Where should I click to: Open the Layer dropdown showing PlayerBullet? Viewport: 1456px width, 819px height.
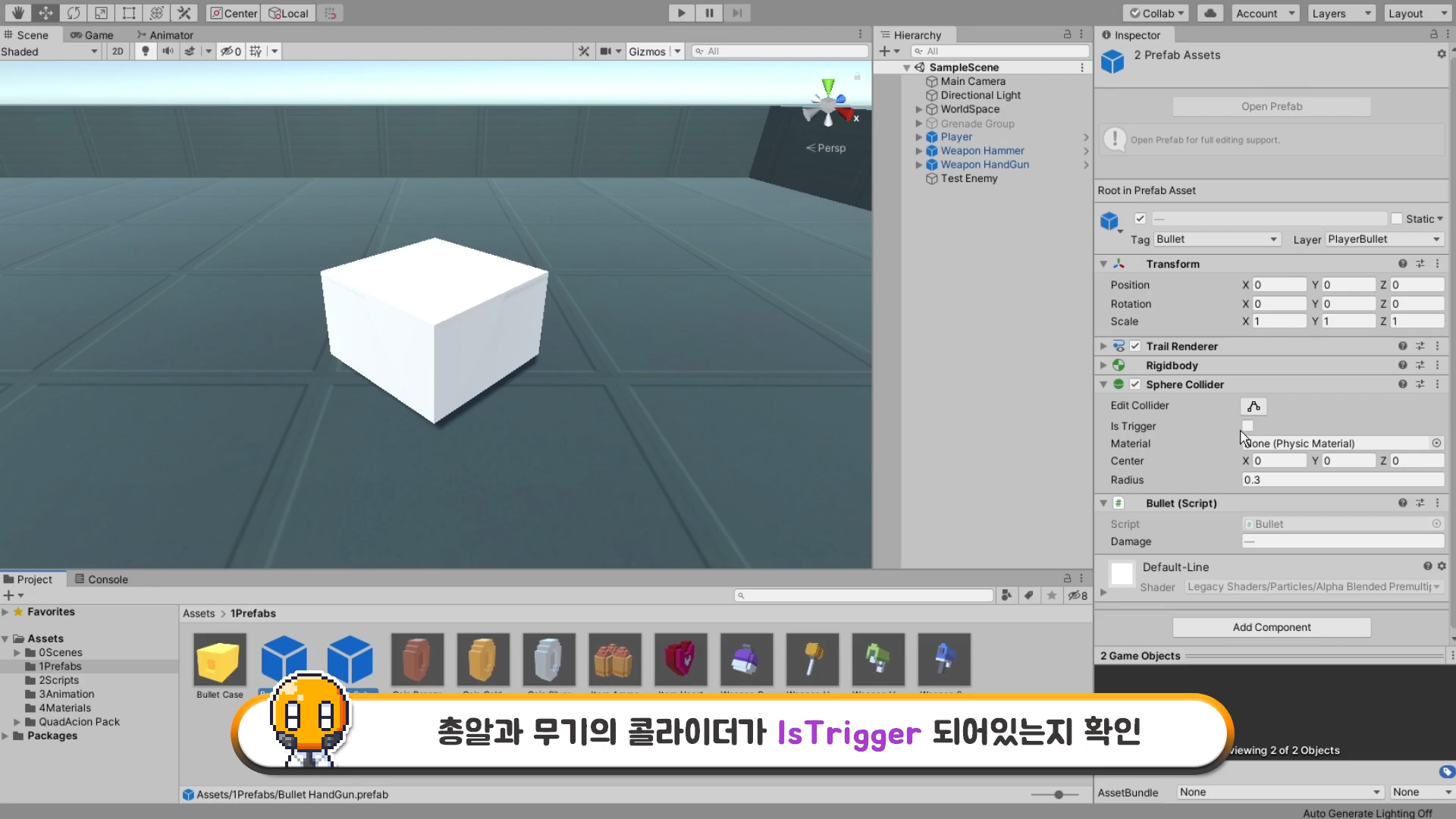click(x=1384, y=239)
